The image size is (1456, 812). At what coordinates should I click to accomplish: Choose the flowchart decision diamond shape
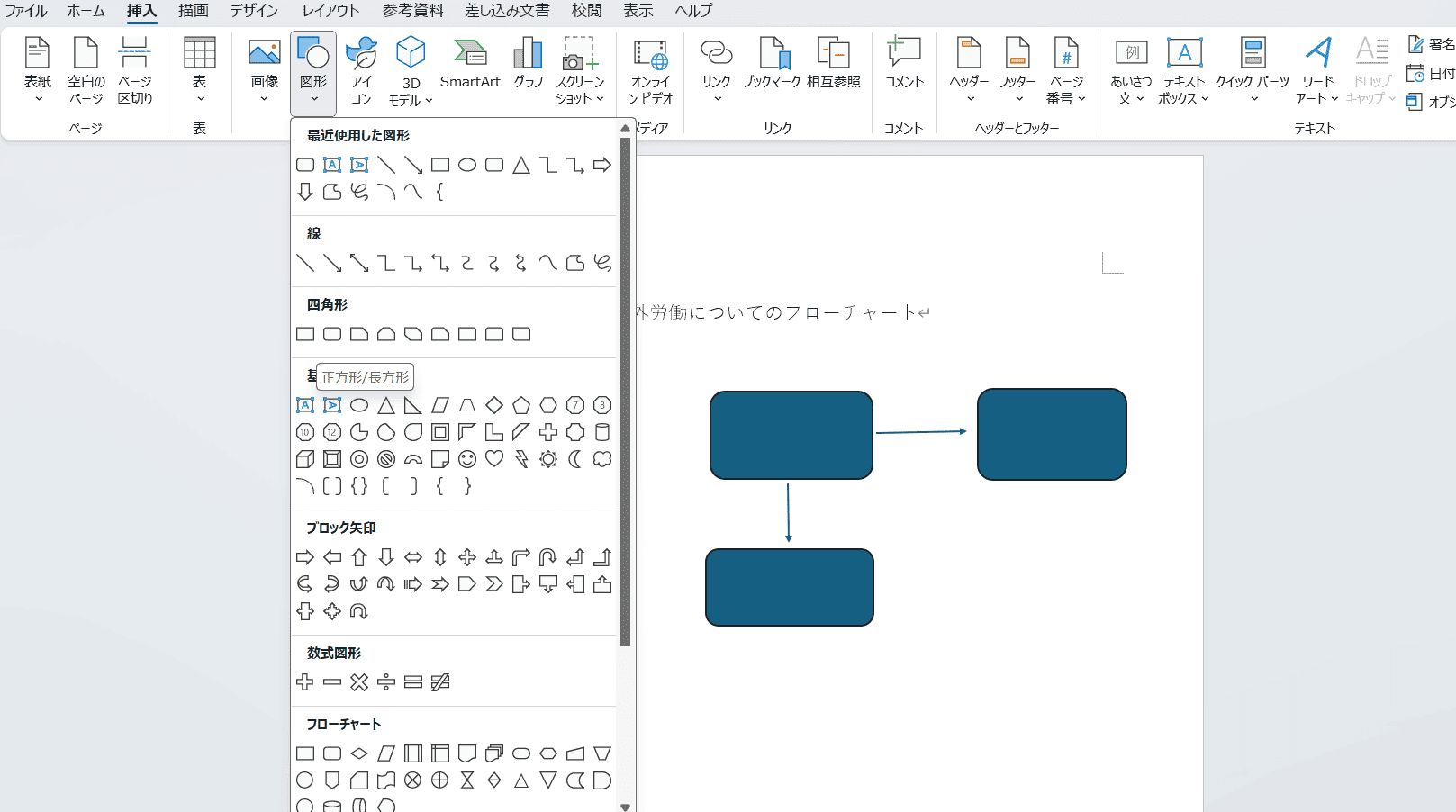[359, 753]
